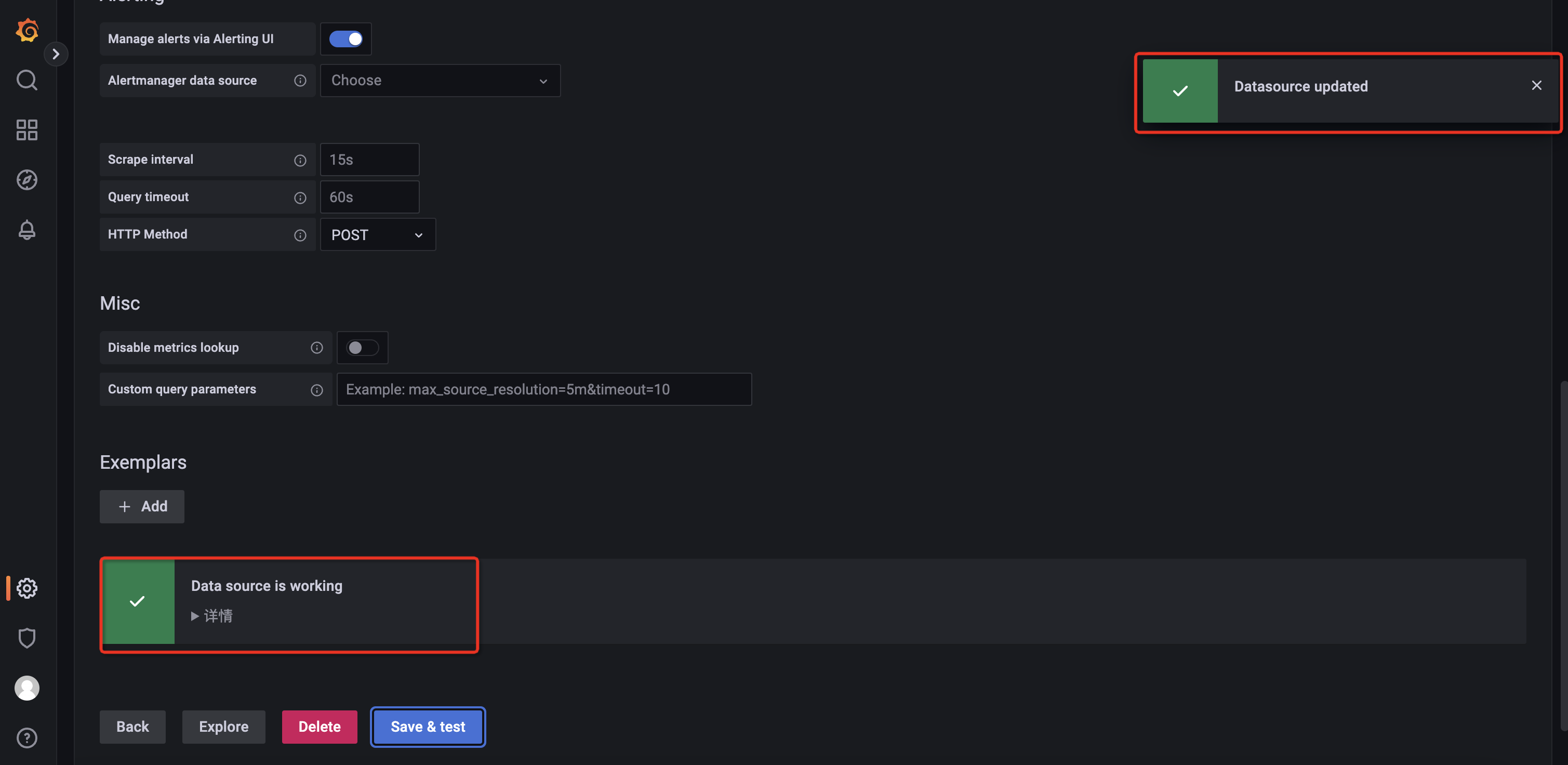Open the Alerting bell icon
Screen dimensions: 1568x765
27,230
